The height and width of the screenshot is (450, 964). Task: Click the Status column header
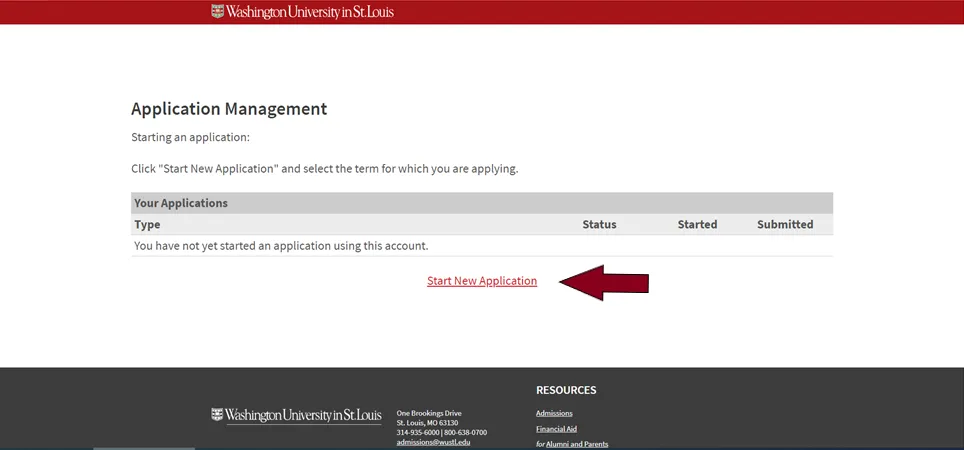[x=599, y=225]
